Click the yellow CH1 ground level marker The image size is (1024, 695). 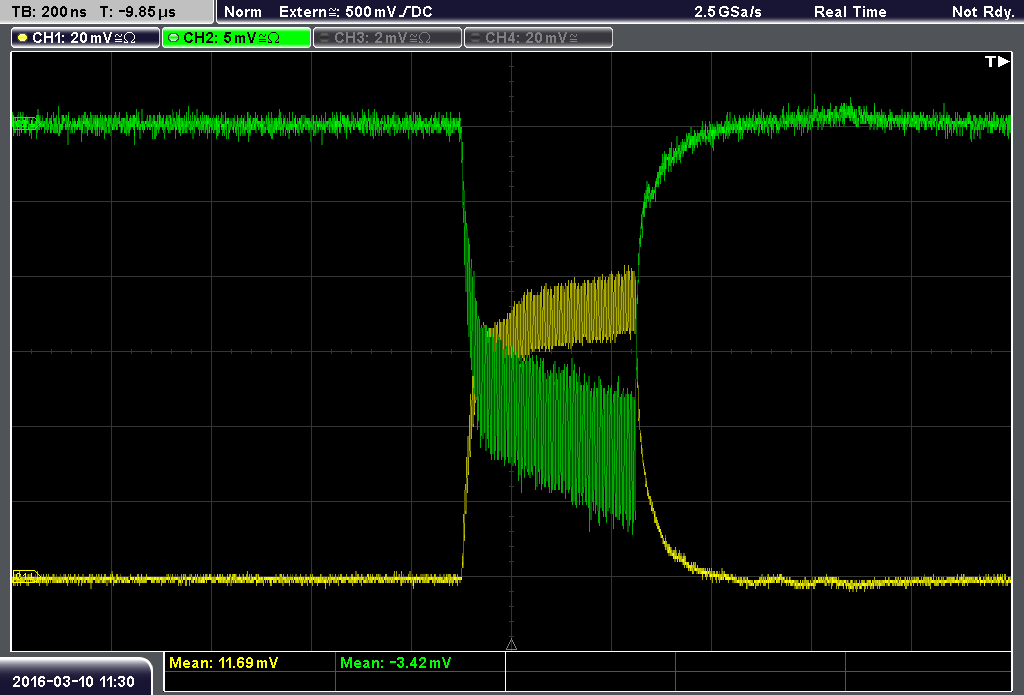coord(25,576)
